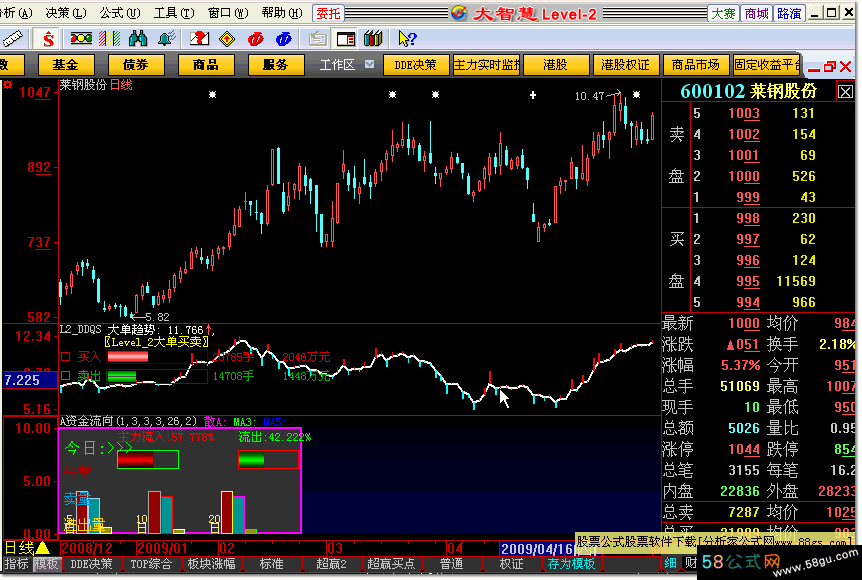Click the ruler measurement tool icon
Screen dimensions: 862x580
tap(12, 38)
